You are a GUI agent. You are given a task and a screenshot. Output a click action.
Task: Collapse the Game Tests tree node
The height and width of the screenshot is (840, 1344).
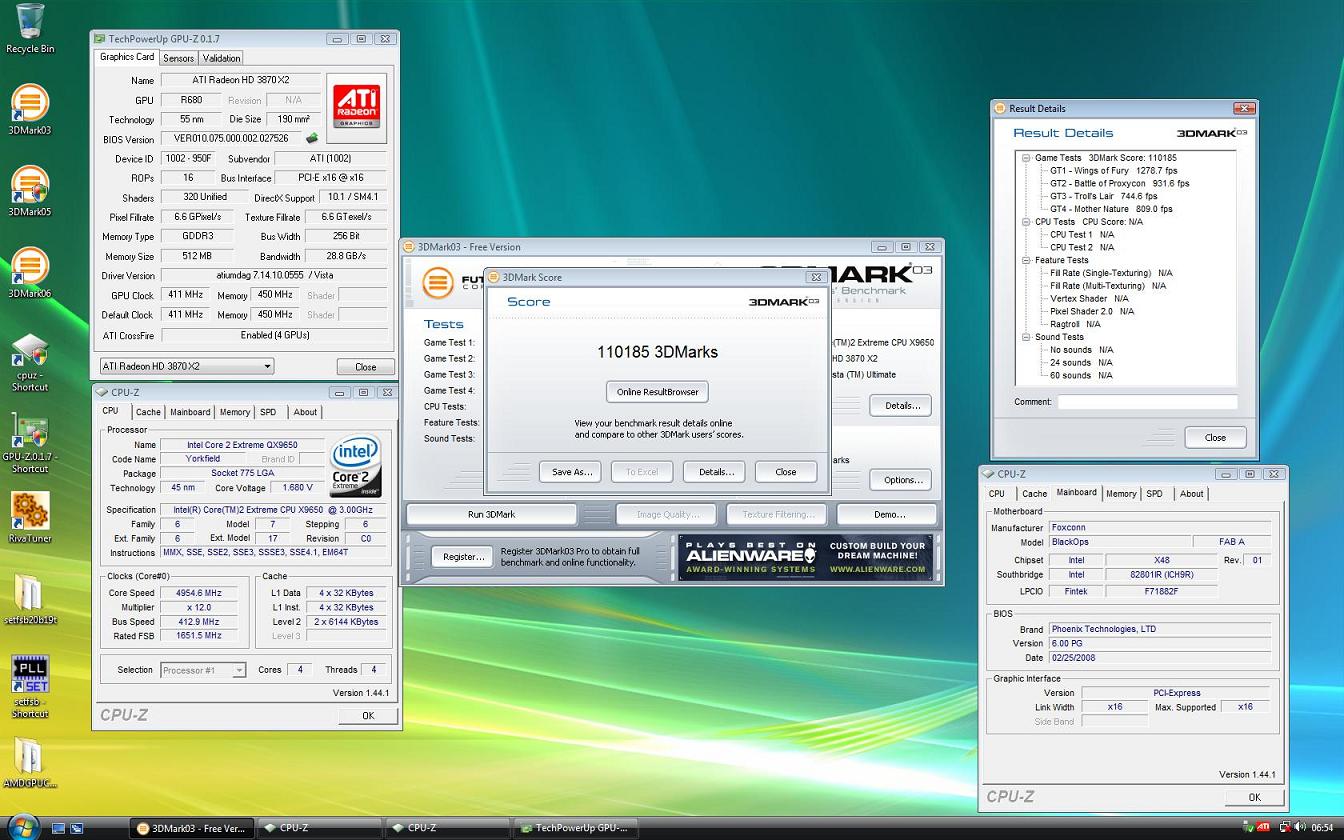(x=1026, y=158)
